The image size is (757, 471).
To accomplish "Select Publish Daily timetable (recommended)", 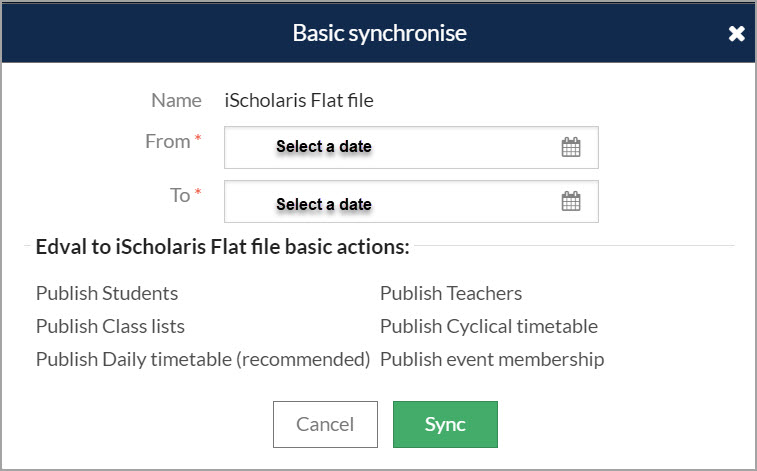I will [x=203, y=359].
